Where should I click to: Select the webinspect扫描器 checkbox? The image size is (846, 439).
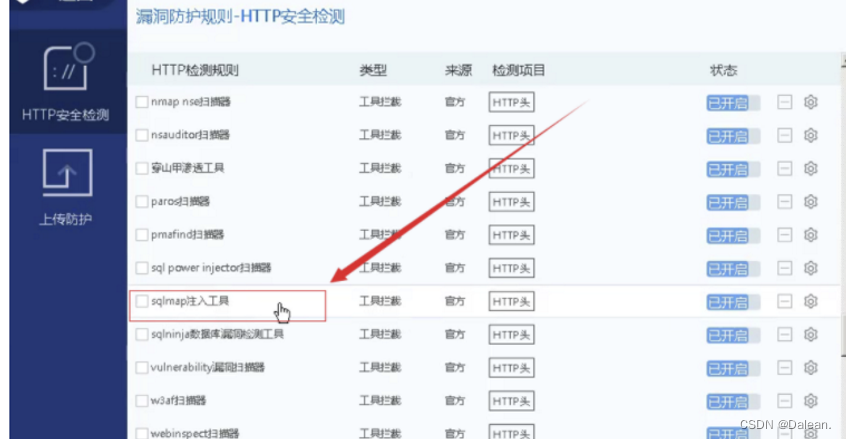(x=142, y=432)
